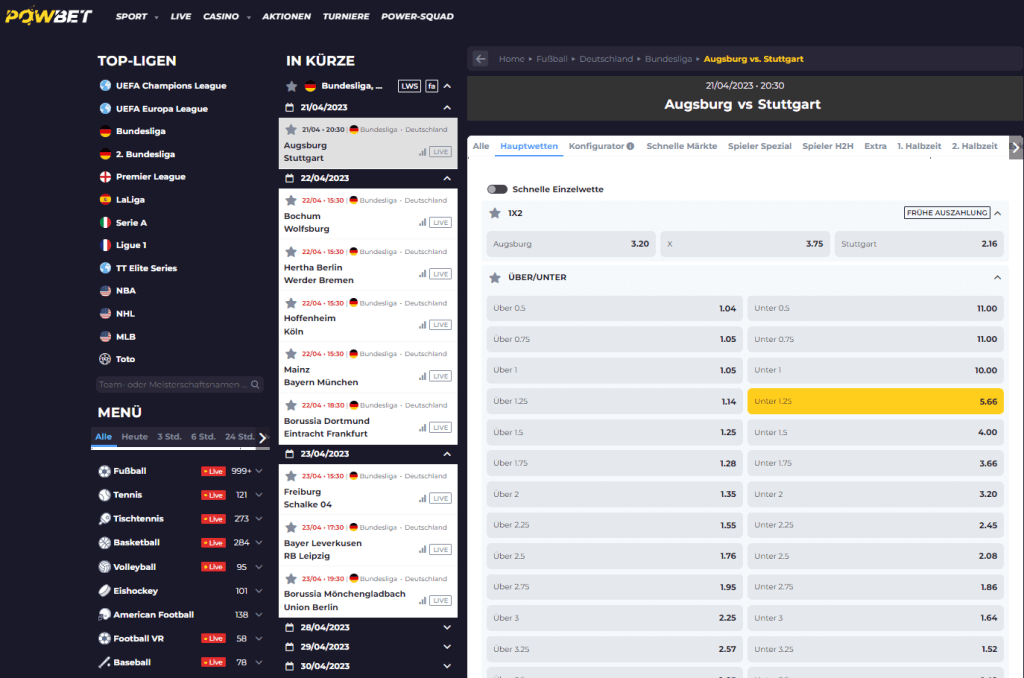Image resolution: width=1024 pixels, height=678 pixels.
Task: Deselect highlighted Unter 1.25 odds 5.66
Action: tap(875, 401)
